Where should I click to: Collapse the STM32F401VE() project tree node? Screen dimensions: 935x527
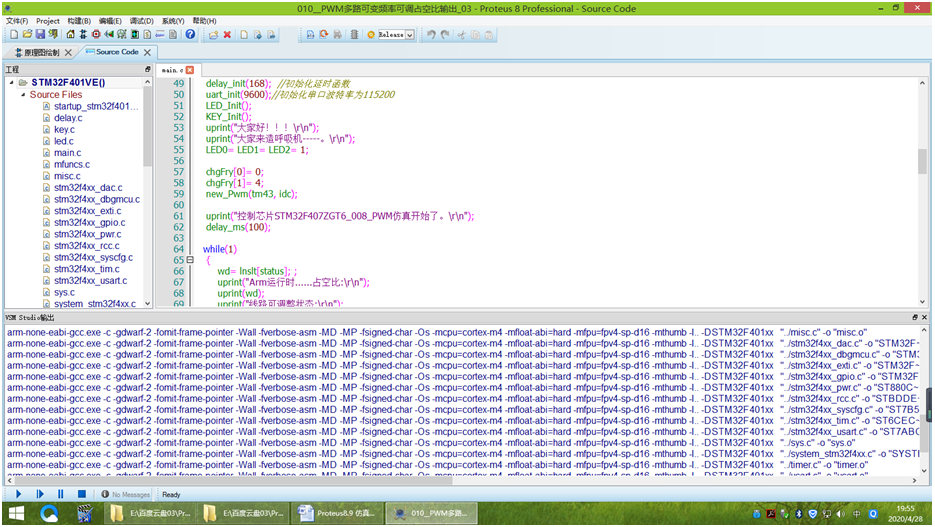pyautogui.click(x=11, y=82)
